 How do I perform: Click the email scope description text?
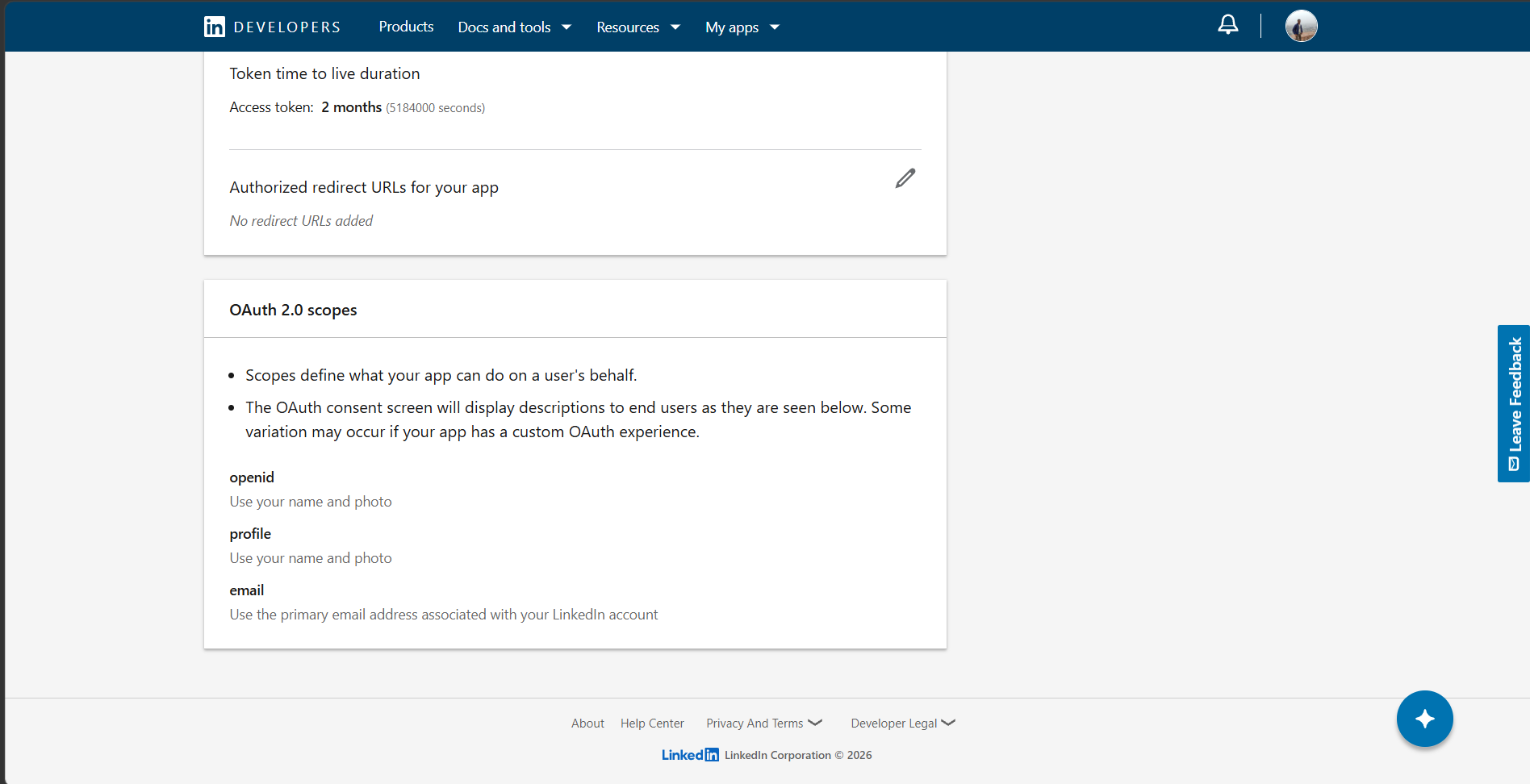[x=444, y=615]
